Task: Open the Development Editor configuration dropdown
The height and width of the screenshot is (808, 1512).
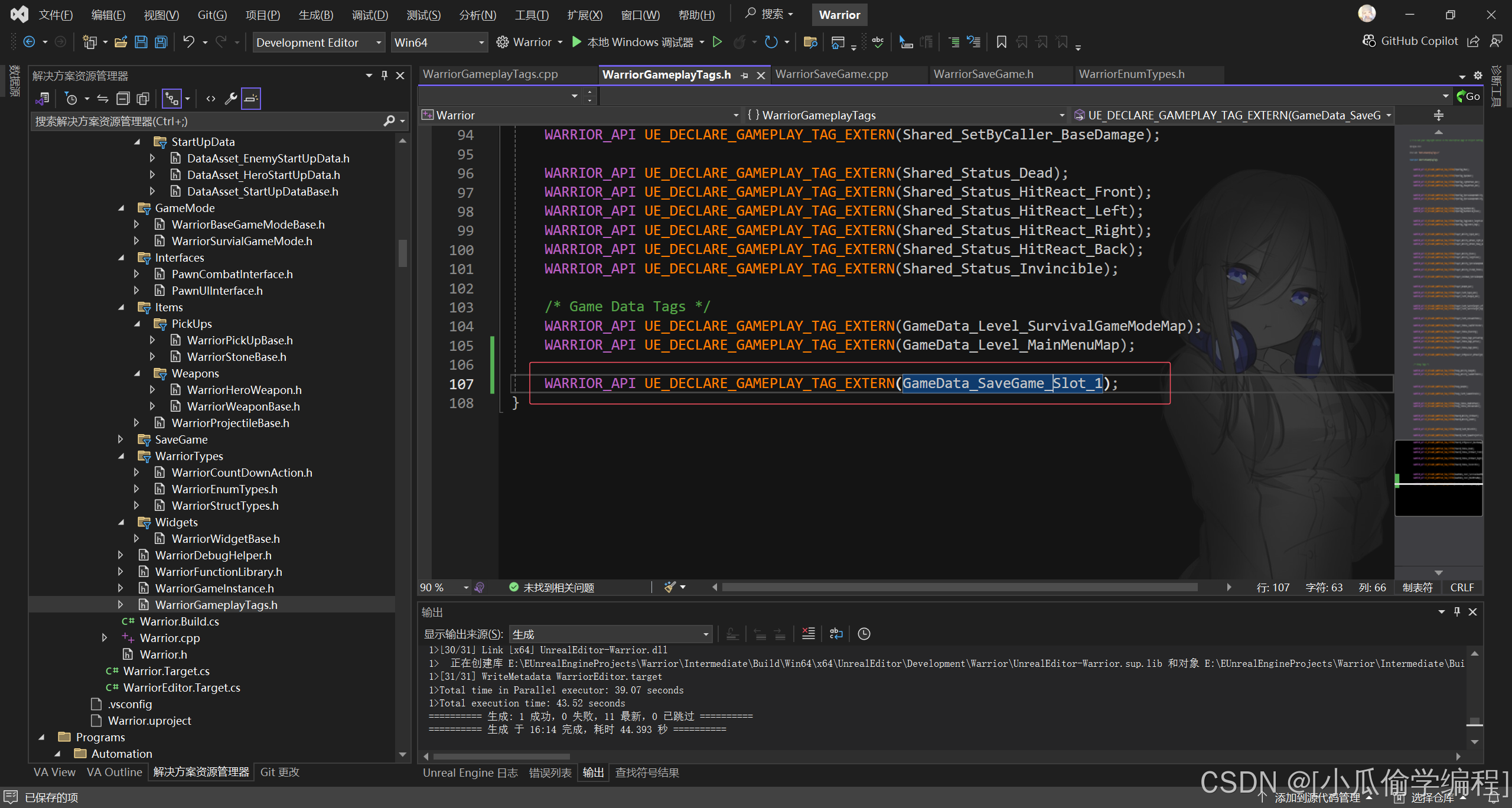Action: (318, 43)
